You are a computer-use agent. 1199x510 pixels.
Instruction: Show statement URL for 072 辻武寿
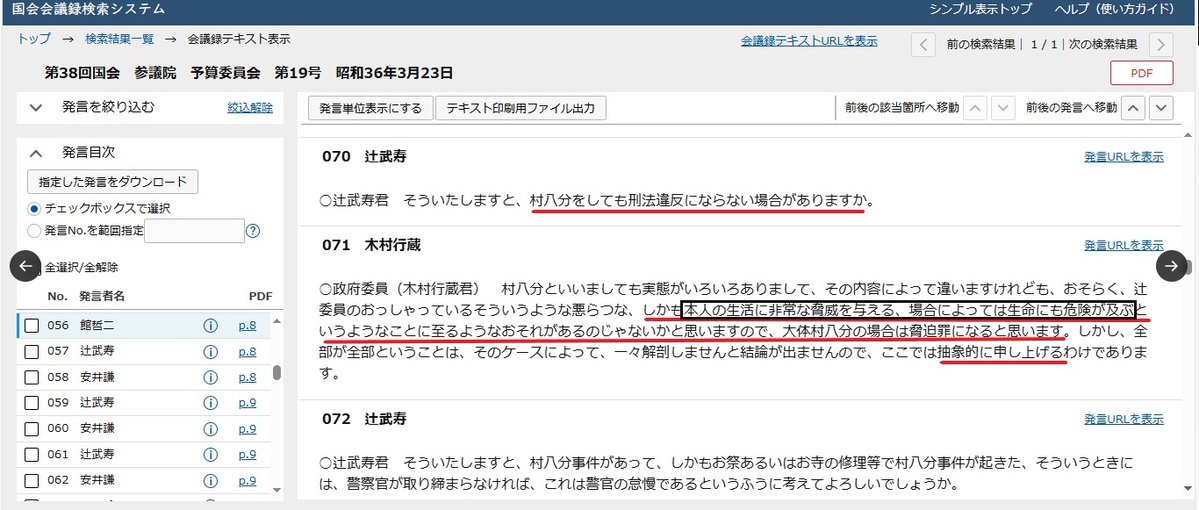(1124, 419)
